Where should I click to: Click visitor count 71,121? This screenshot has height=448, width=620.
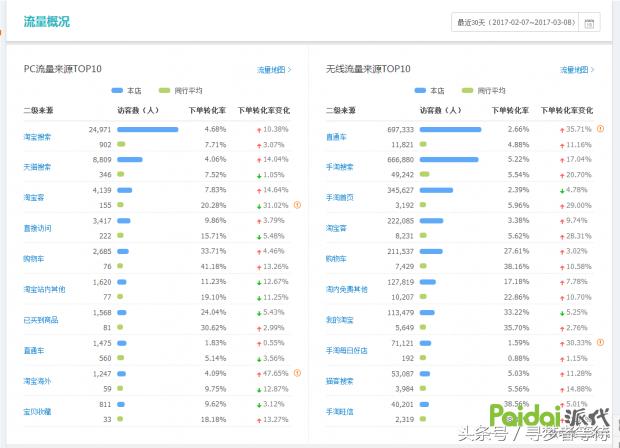pos(403,343)
